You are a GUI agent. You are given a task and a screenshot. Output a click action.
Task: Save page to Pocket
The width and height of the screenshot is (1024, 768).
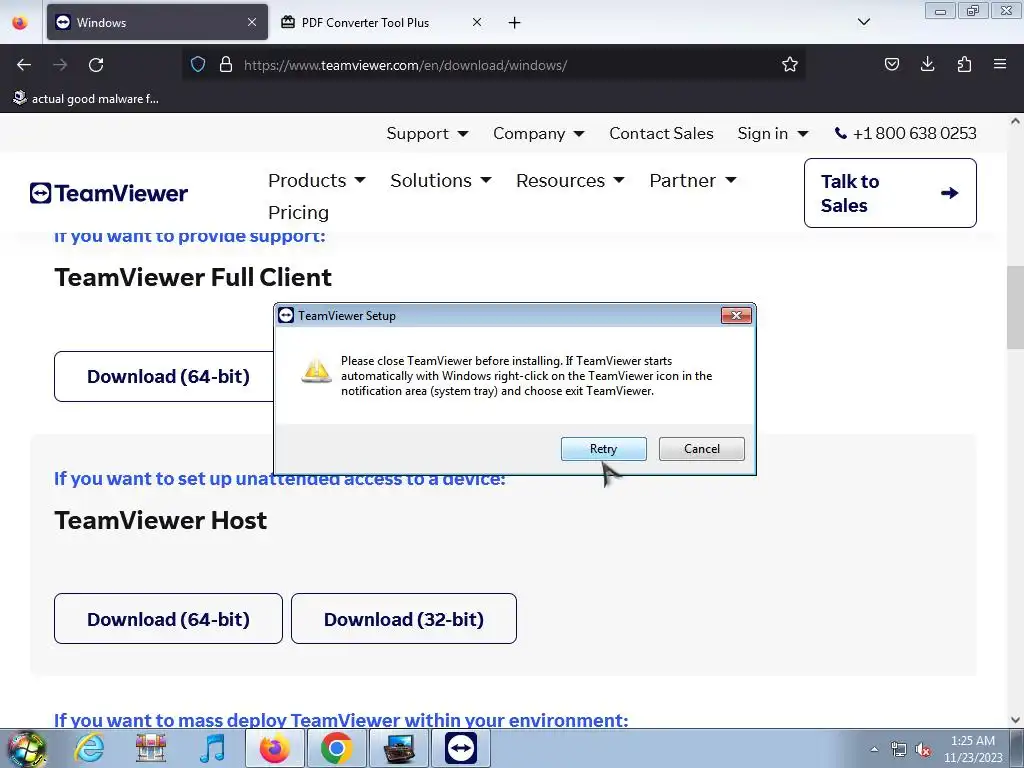[891, 64]
